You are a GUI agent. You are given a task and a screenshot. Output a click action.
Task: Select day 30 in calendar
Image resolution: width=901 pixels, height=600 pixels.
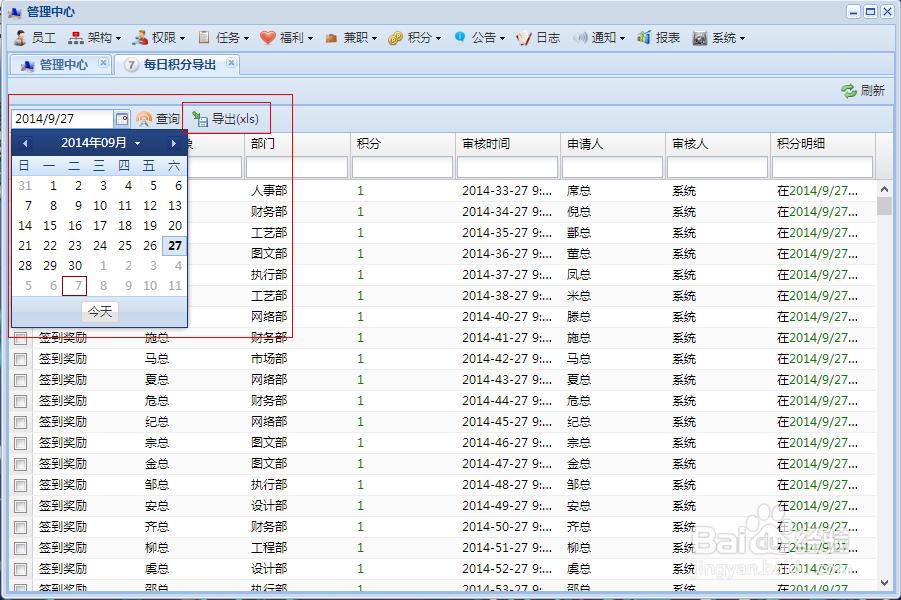point(75,266)
